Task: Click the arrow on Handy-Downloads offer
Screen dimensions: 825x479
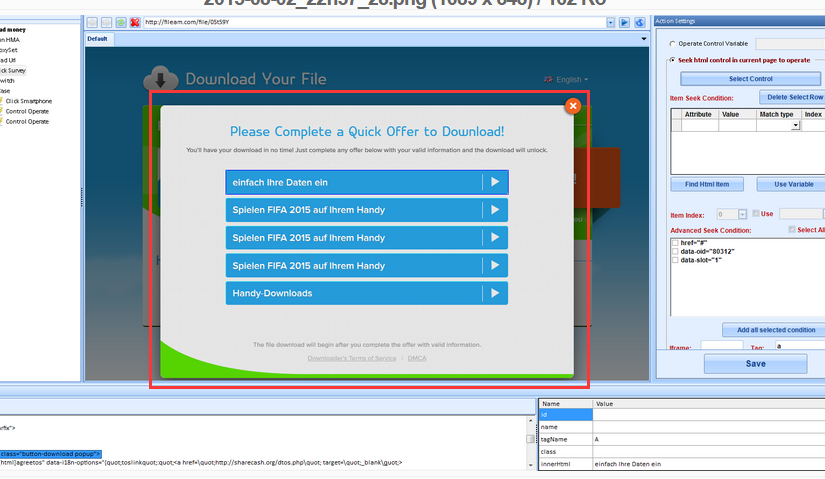Action: coord(494,293)
